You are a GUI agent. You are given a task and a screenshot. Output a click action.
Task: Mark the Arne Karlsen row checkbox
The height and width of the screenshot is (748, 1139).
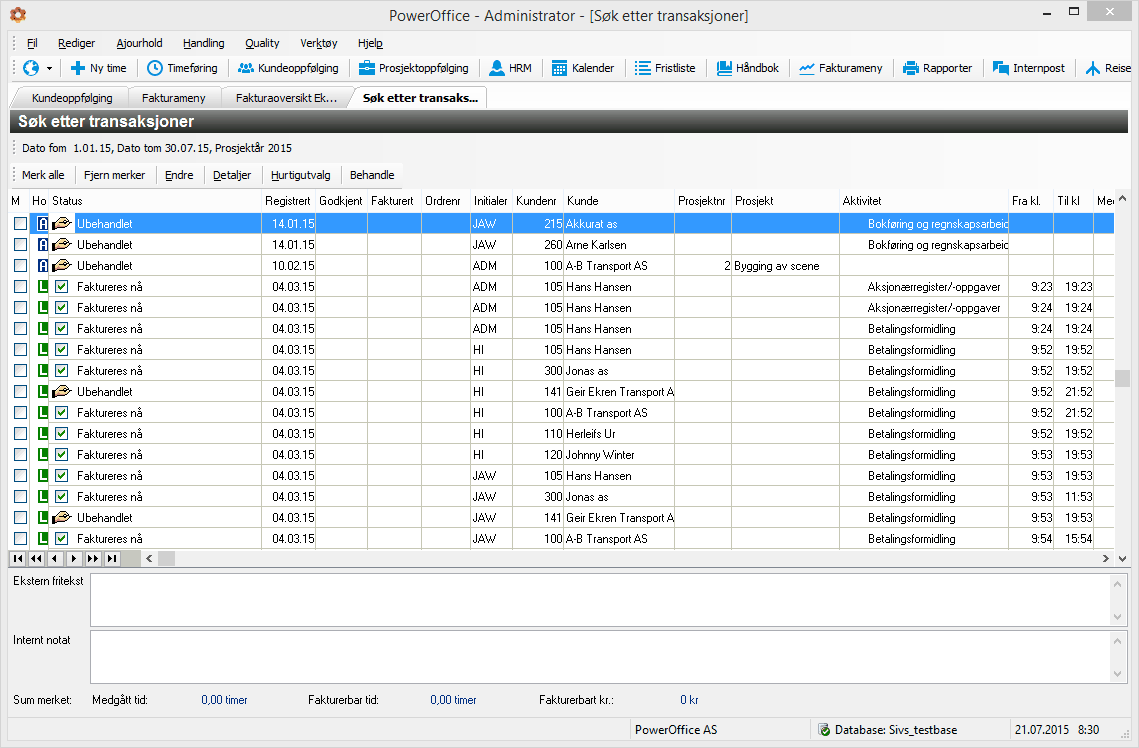20,245
